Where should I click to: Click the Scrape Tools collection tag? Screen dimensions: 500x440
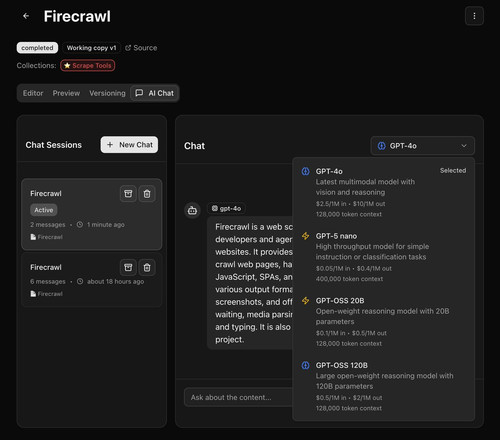tap(88, 65)
